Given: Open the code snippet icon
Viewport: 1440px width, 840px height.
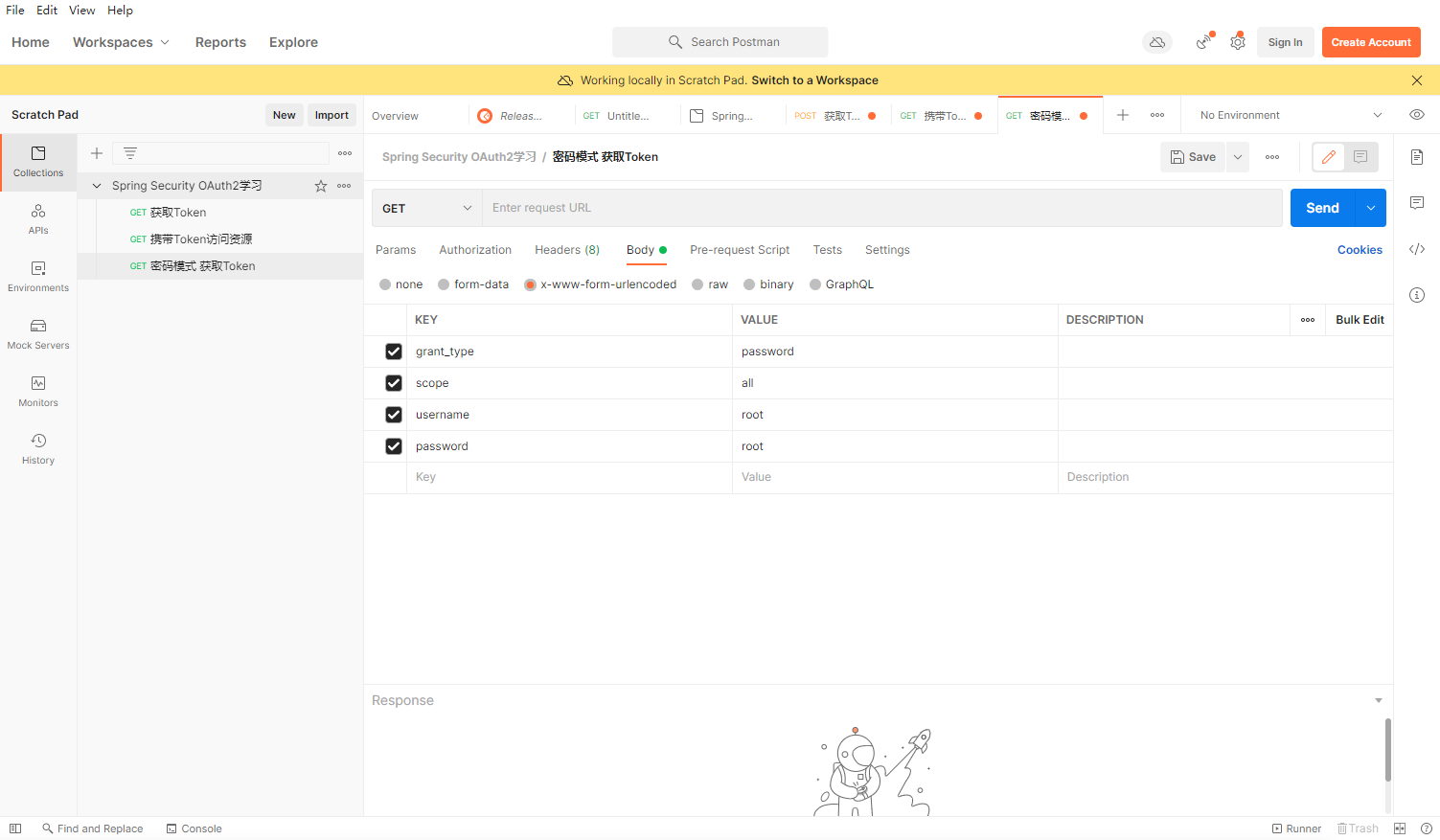Looking at the screenshot, I should click(1417, 249).
